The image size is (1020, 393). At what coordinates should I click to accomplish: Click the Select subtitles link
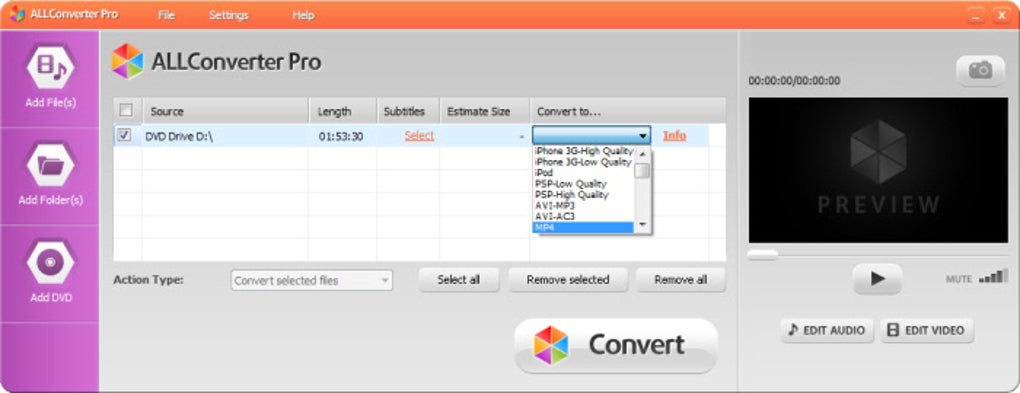tap(419, 136)
